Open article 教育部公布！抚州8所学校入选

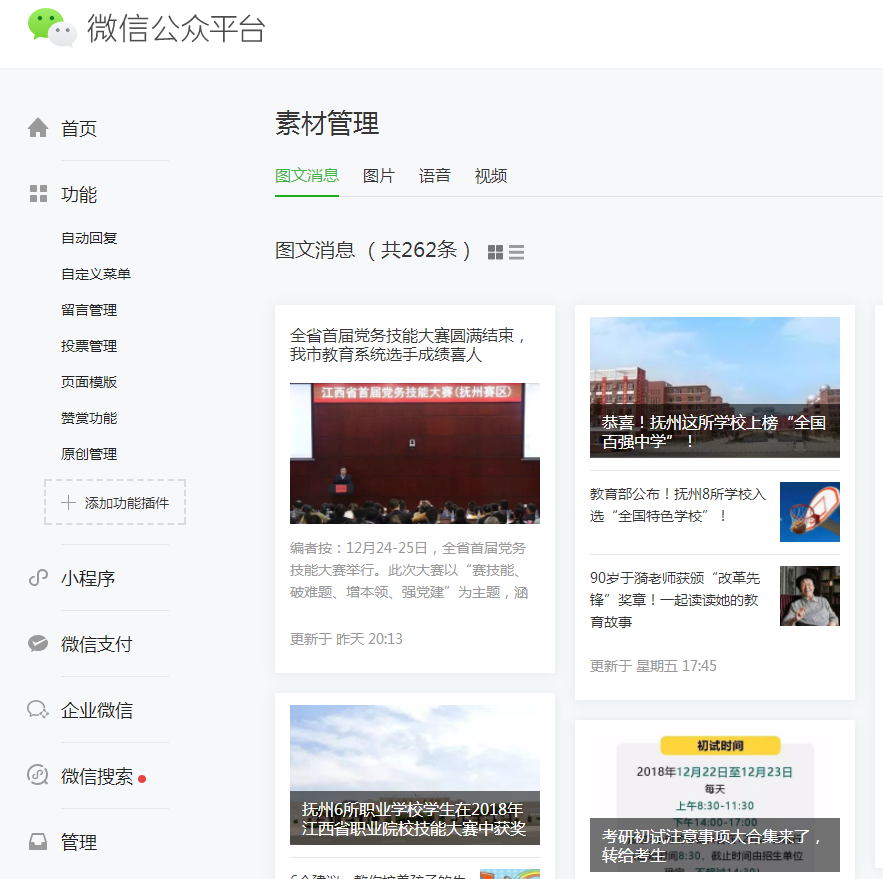(678, 505)
